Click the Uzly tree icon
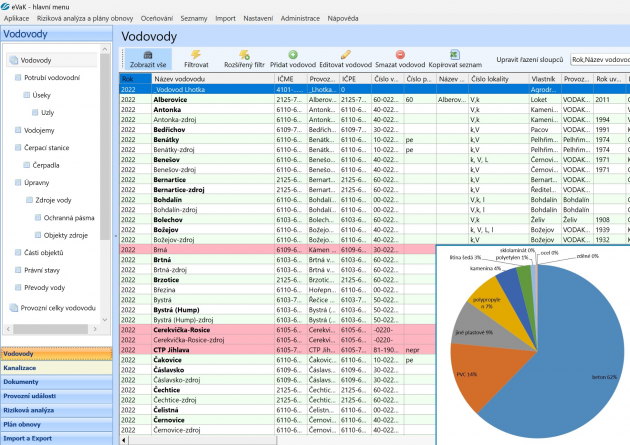 35,112
